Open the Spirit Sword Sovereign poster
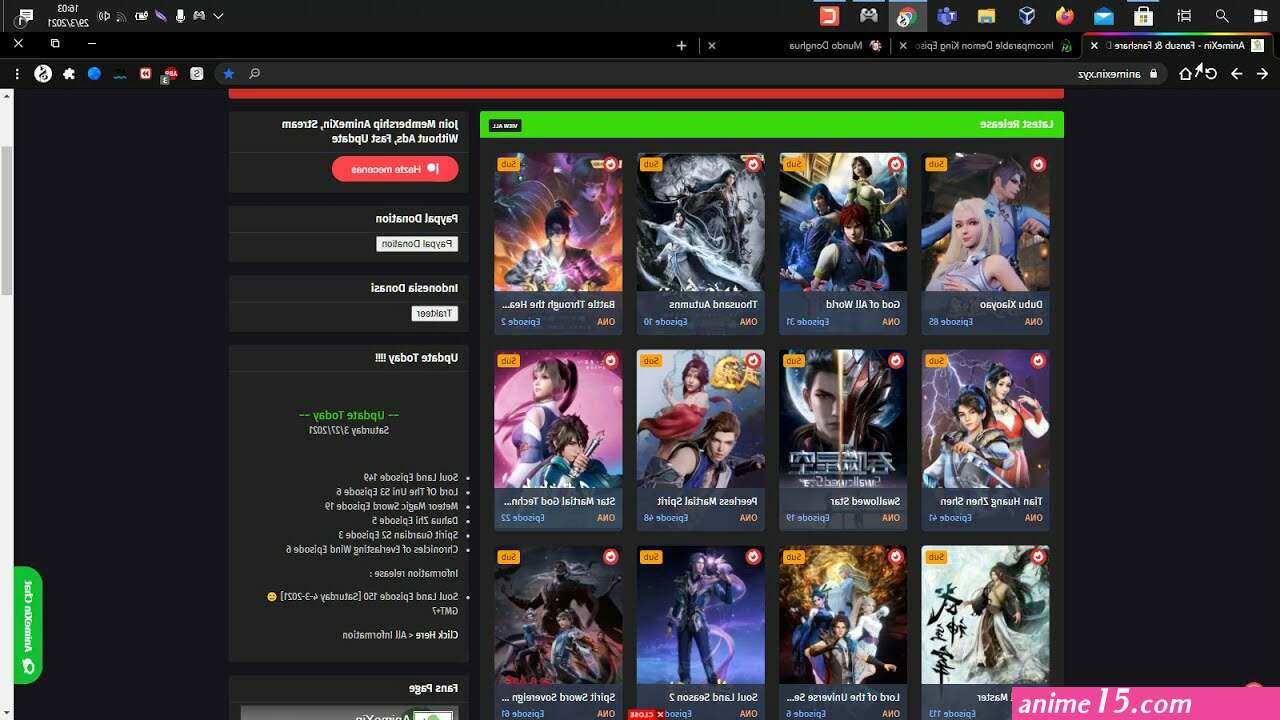 (x=558, y=615)
